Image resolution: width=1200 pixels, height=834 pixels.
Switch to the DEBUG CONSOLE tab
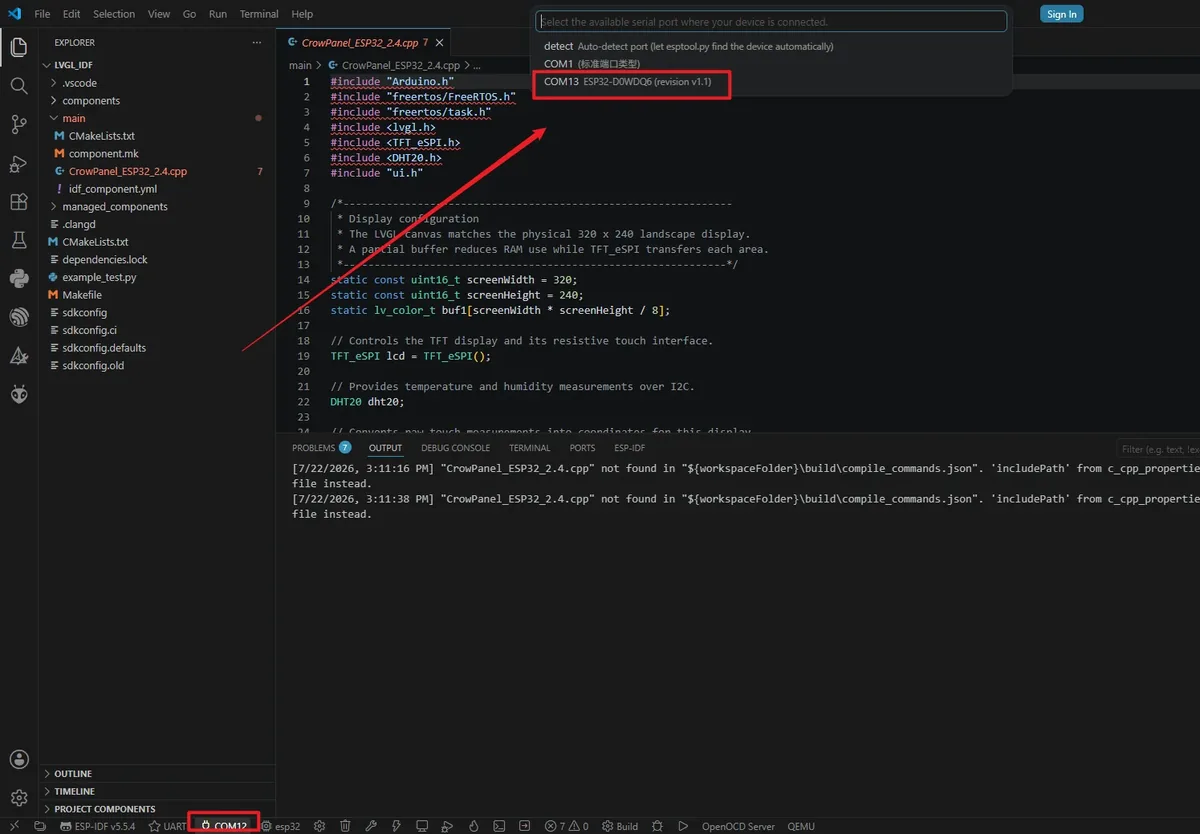click(455, 448)
